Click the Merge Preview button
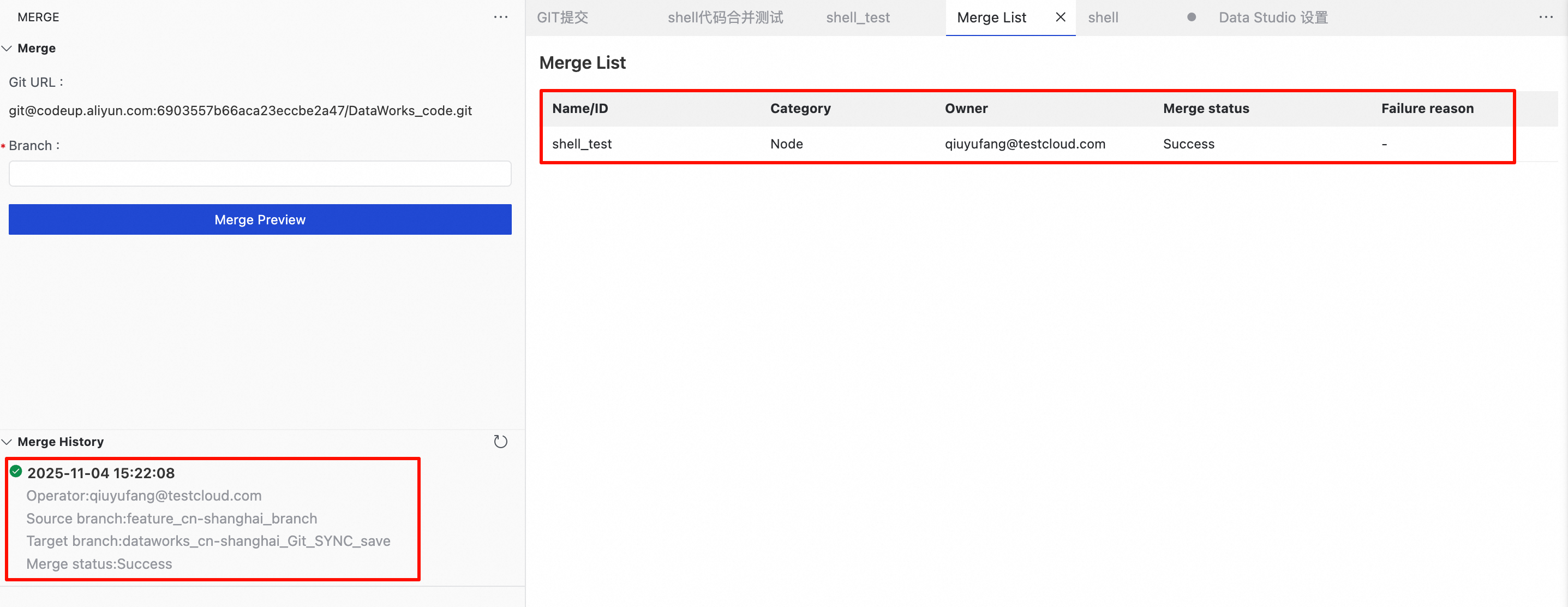The image size is (1568, 607). click(260, 219)
